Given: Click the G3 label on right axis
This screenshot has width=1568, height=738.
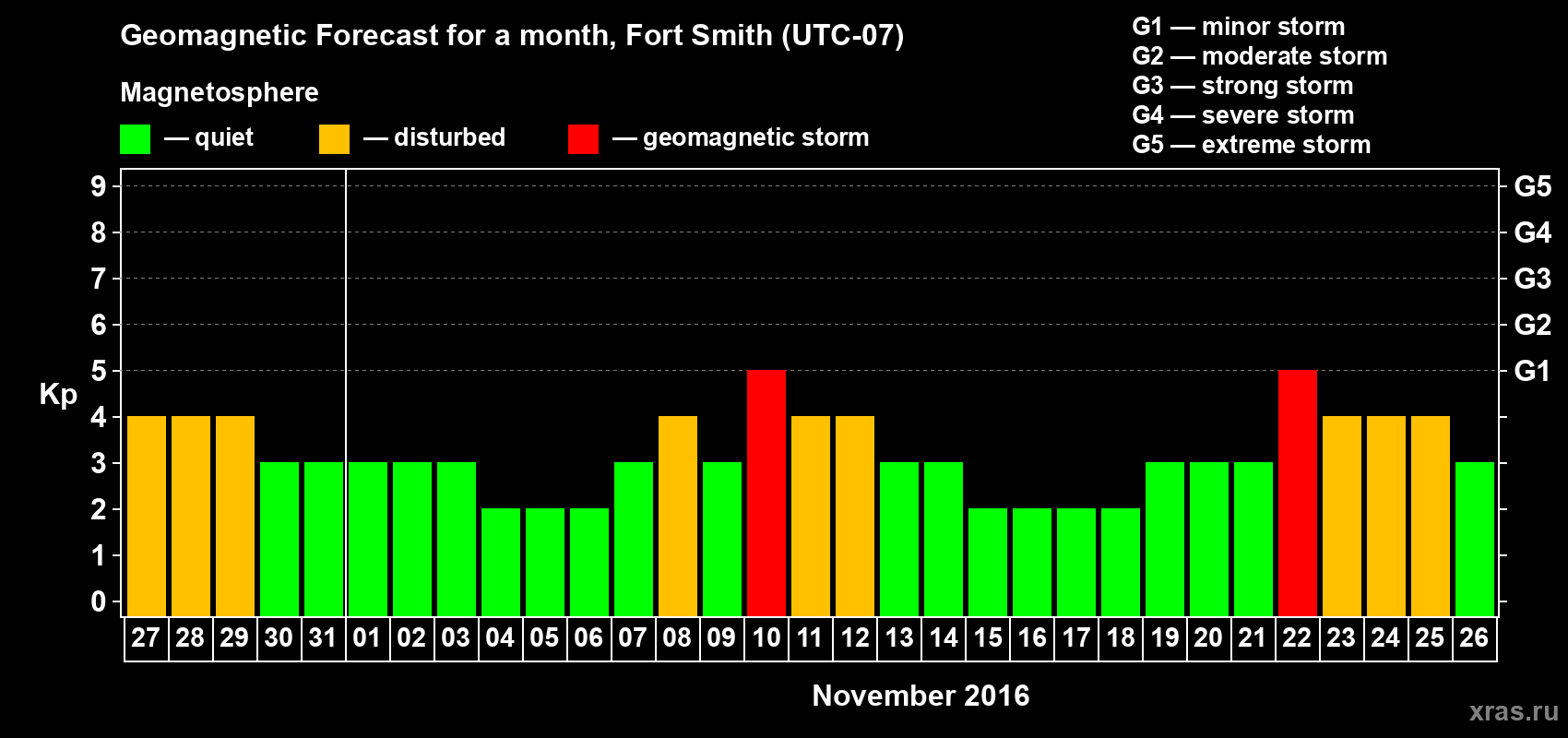Looking at the screenshot, I should coord(1533,279).
